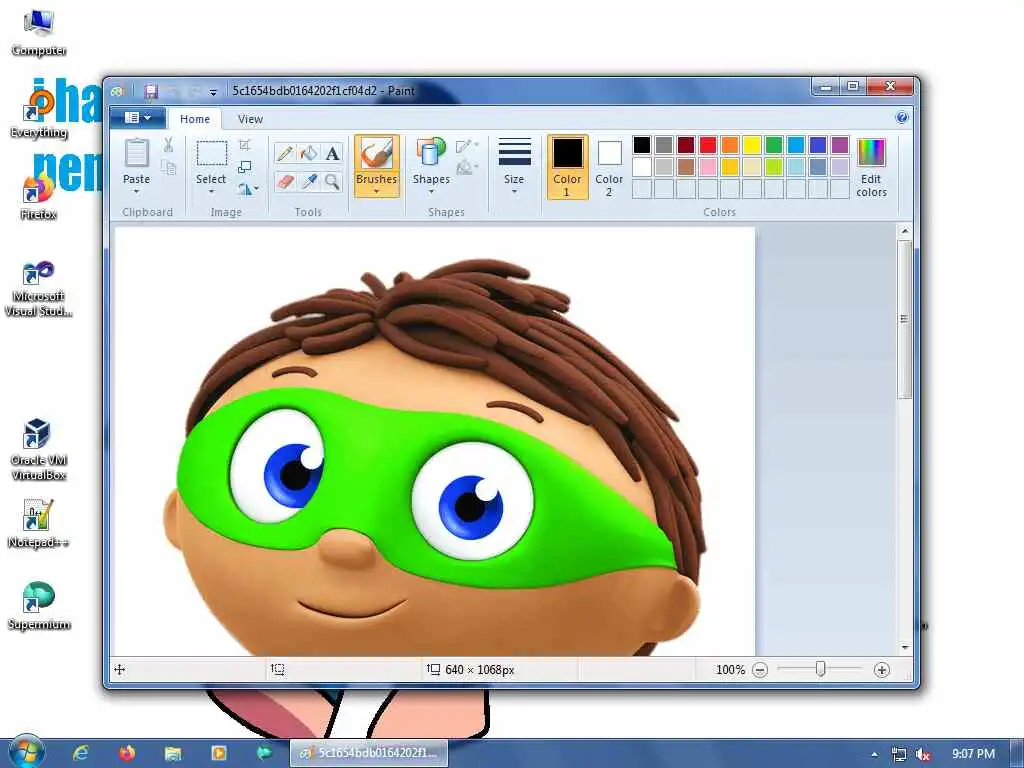Click the 100% zoom level text

(730, 670)
